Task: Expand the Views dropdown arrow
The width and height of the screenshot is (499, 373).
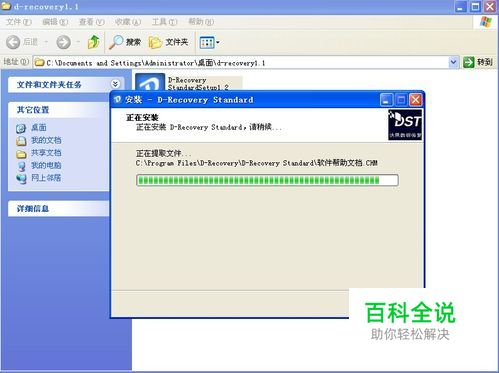Action: point(218,43)
